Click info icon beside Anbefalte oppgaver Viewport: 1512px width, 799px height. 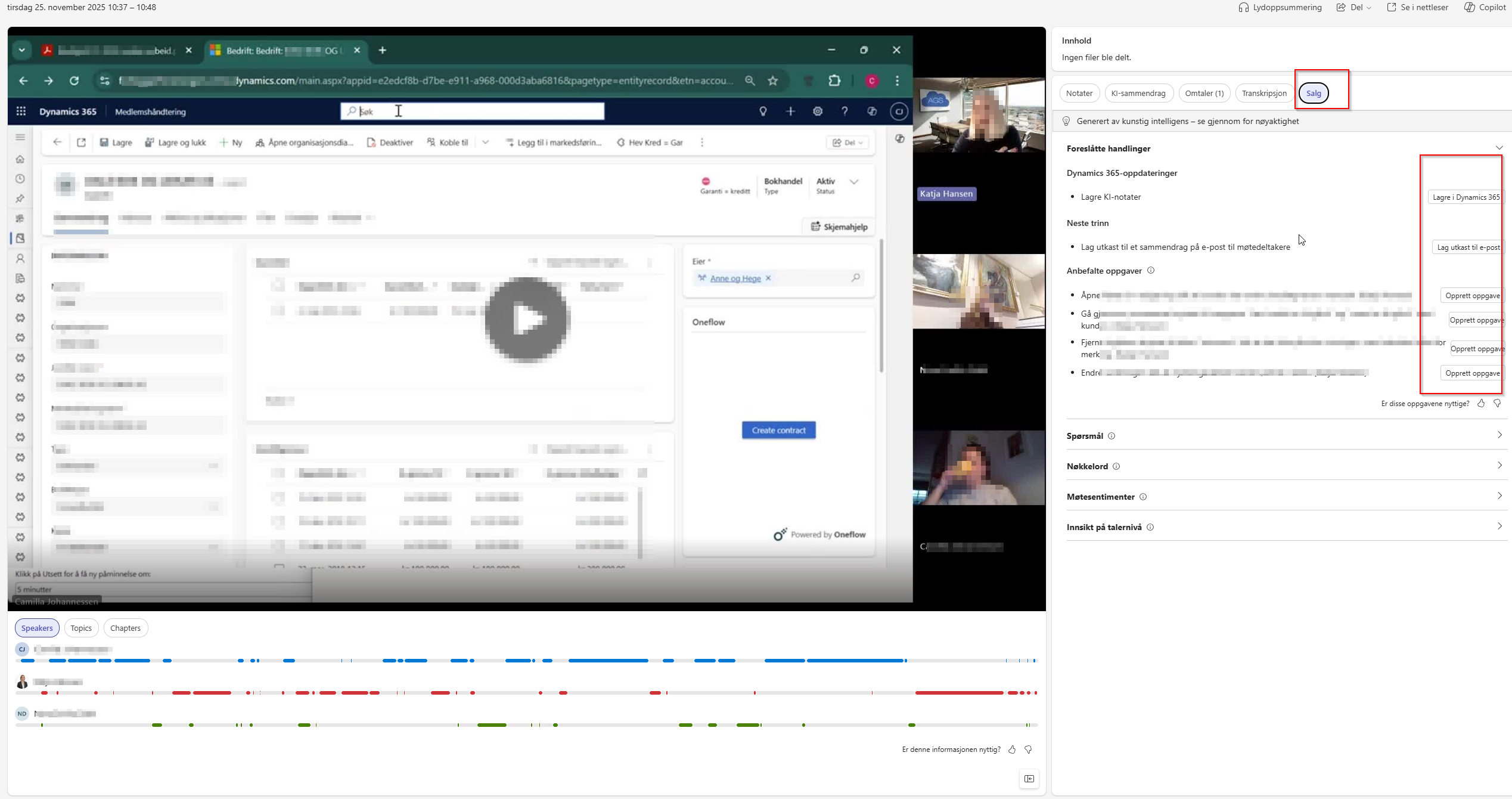pos(1151,271)
